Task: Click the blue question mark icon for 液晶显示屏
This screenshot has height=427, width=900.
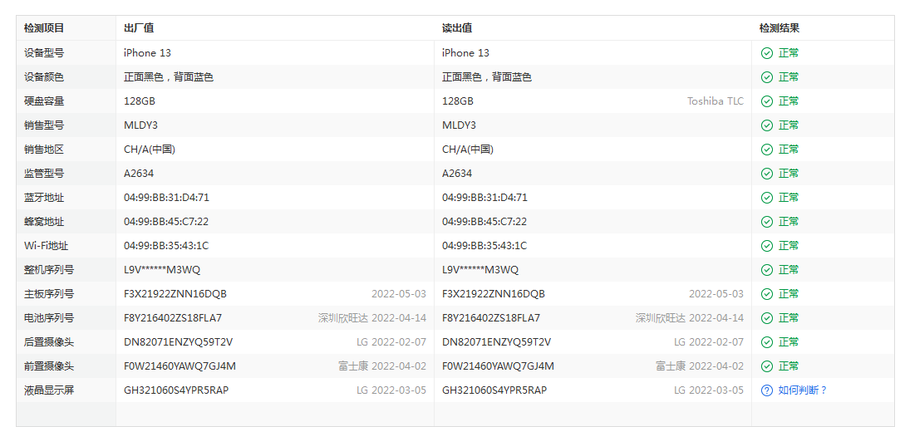Action: (767, 390)
